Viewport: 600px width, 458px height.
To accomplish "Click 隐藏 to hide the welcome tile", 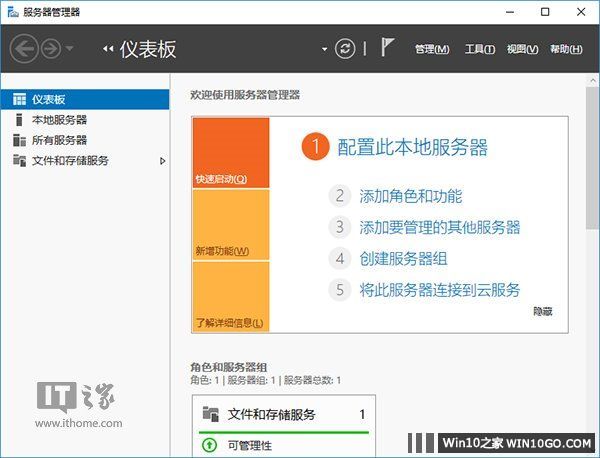I will coord(542,312).
